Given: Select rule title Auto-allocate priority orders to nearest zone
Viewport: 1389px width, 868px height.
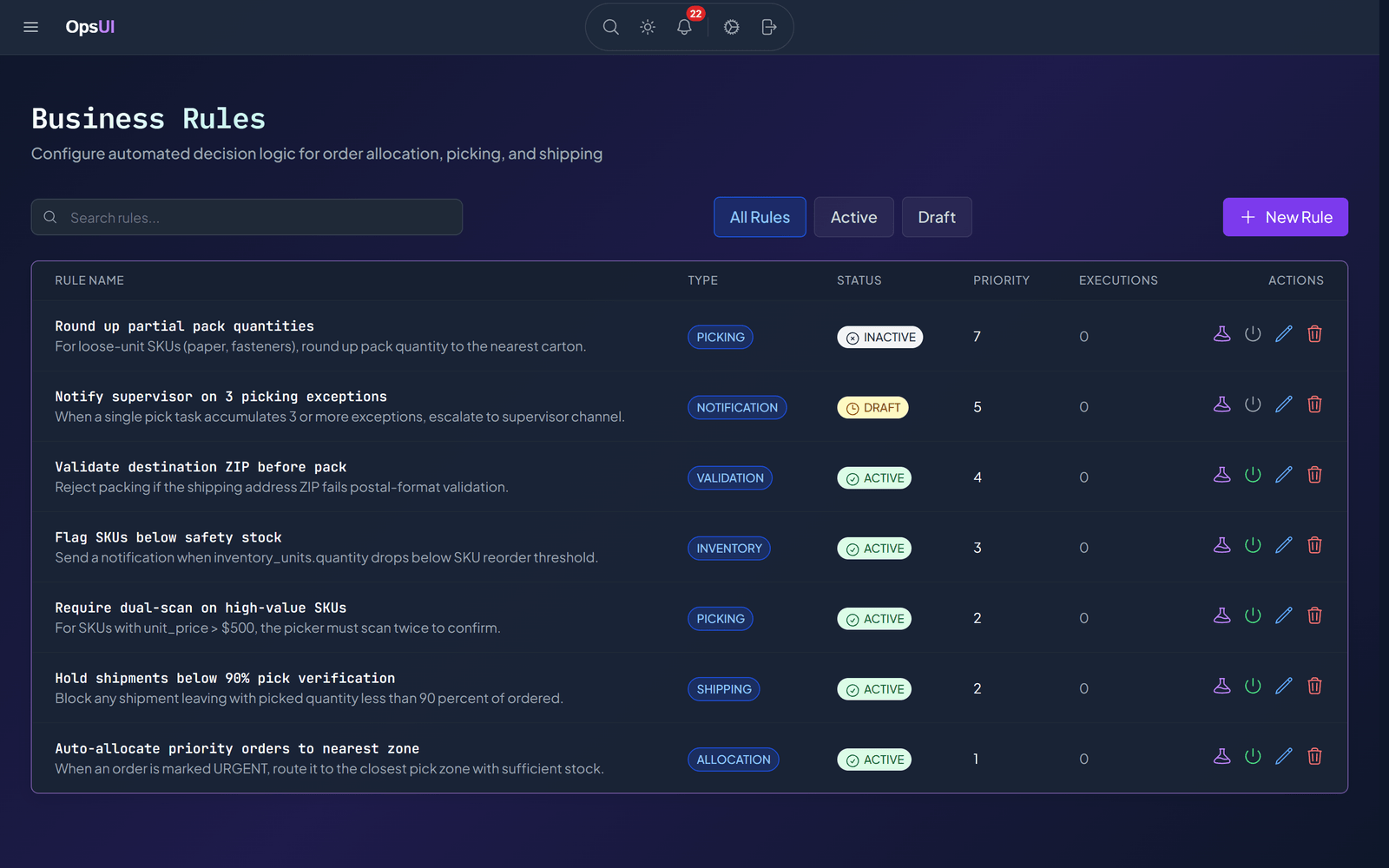Looking at the screenshot, I should tap(237, 748).
